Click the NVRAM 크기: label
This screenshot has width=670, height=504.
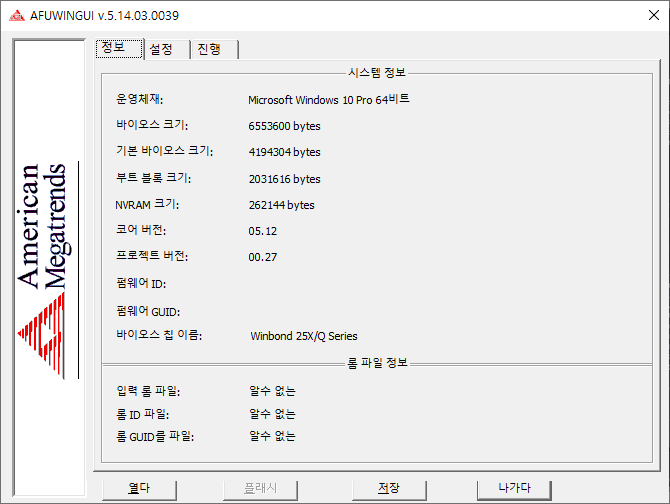point(147,204)
